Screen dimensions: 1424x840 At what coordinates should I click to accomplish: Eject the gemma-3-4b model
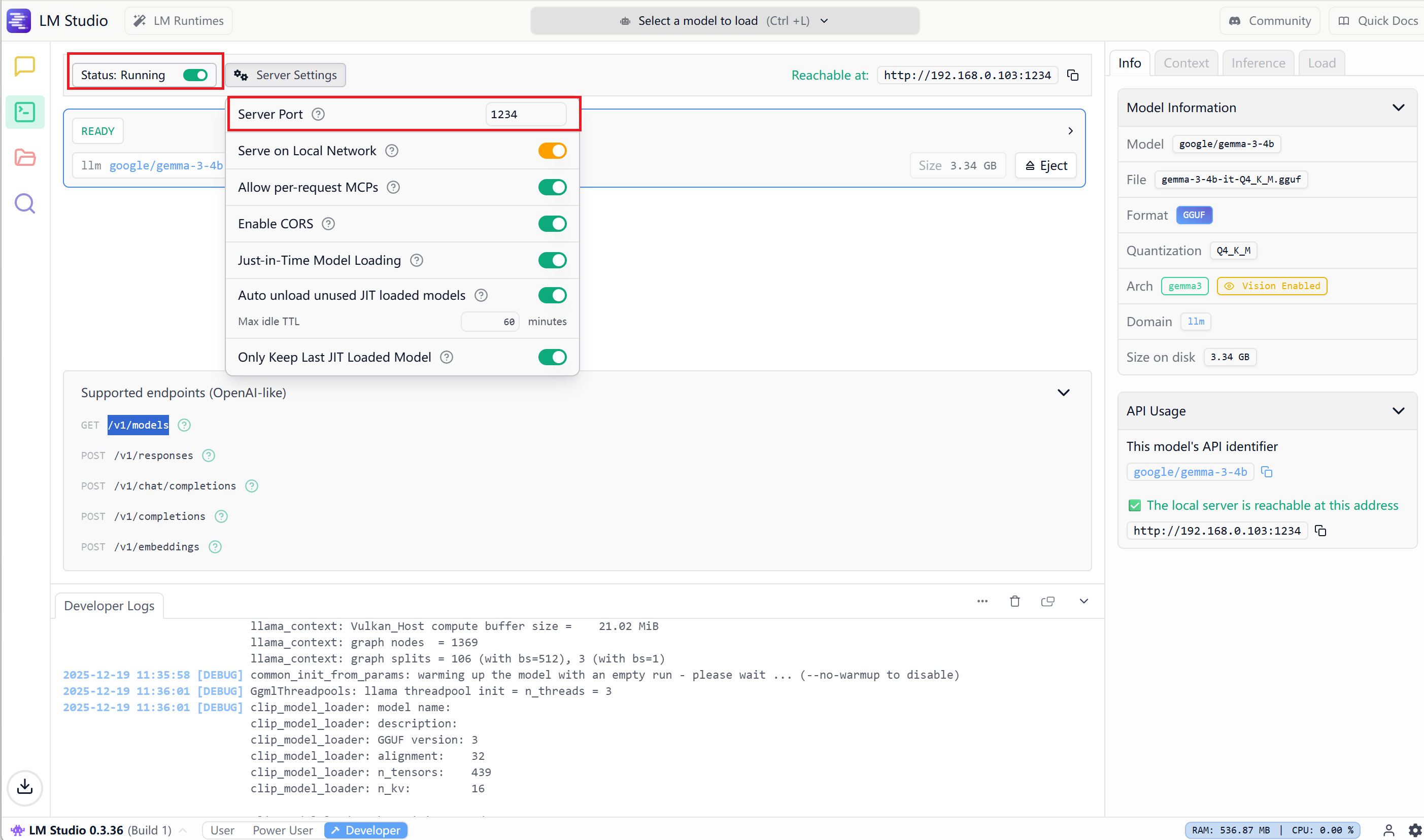click(x=1045, y=166)
